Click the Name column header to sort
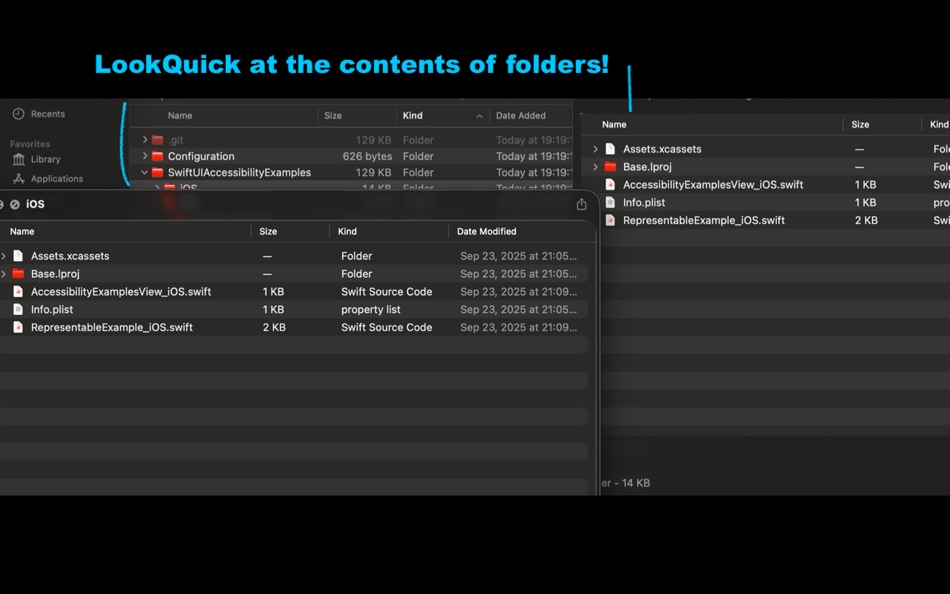 (22, 231)
